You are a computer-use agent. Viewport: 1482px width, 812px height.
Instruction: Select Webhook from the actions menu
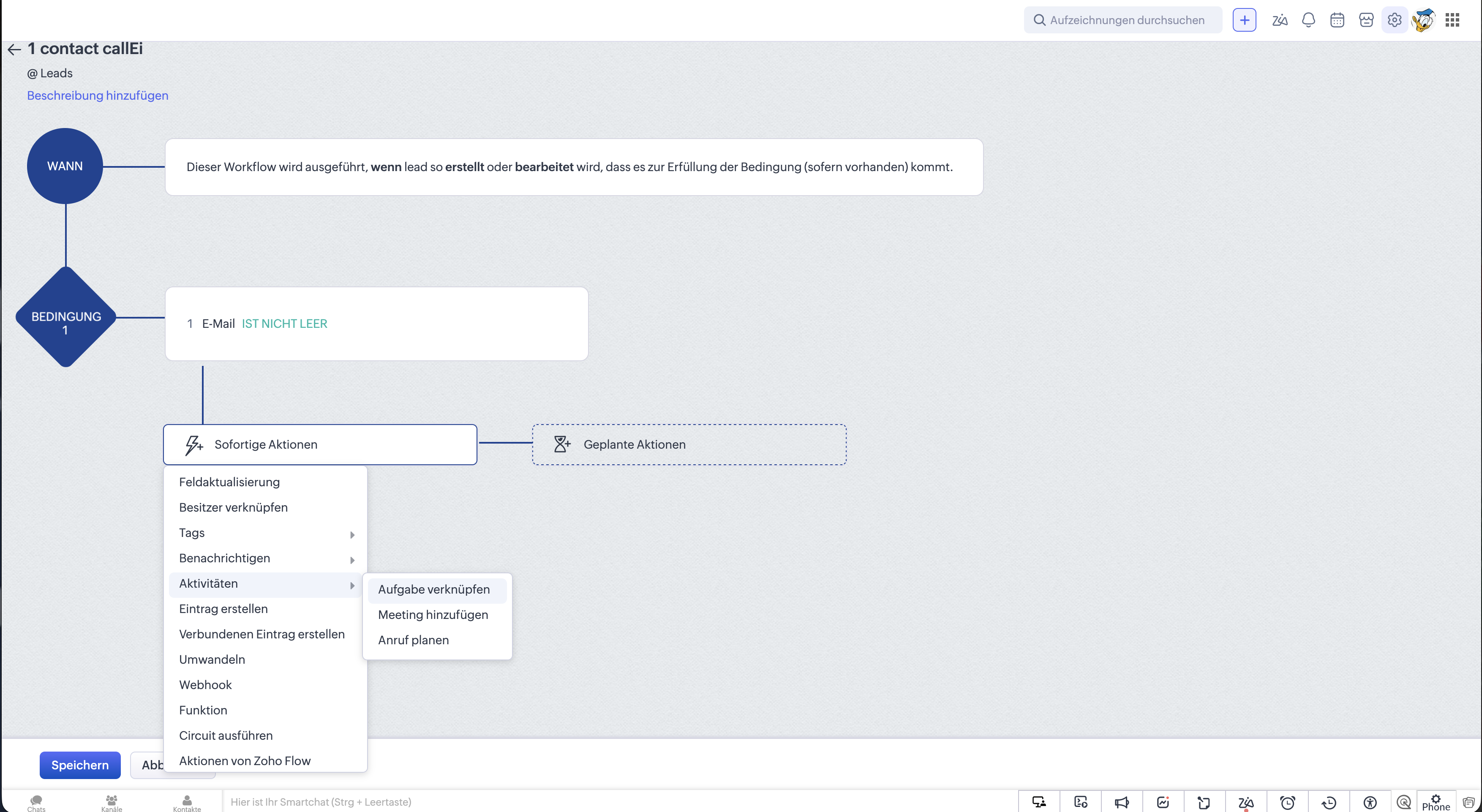(266, 685)
